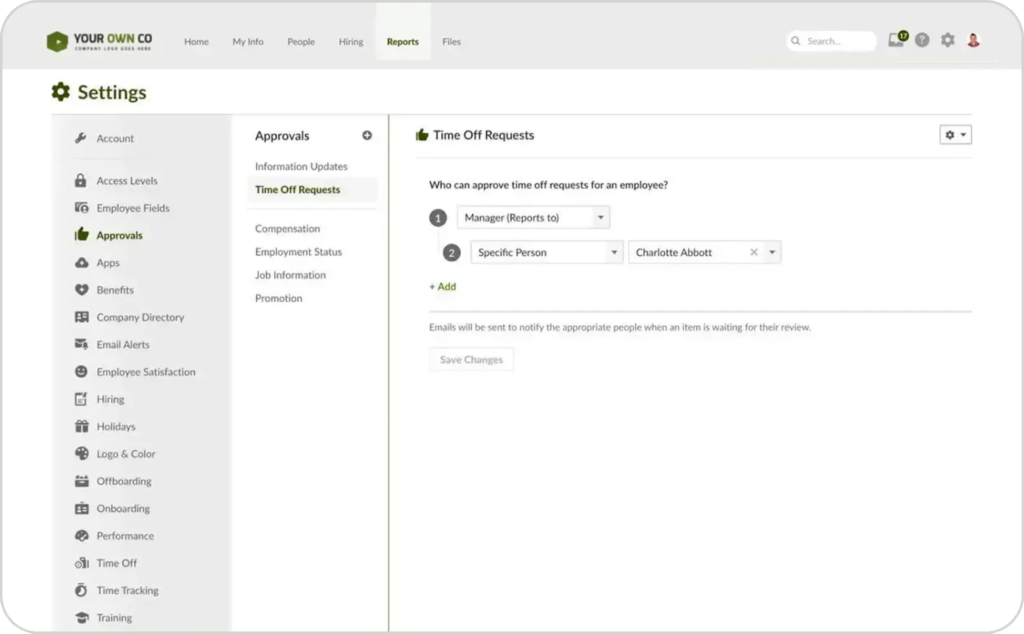Click the Your Own Co logo
Image resolution: width=1024 pixels, height=634 pixels.
point(100,42)
